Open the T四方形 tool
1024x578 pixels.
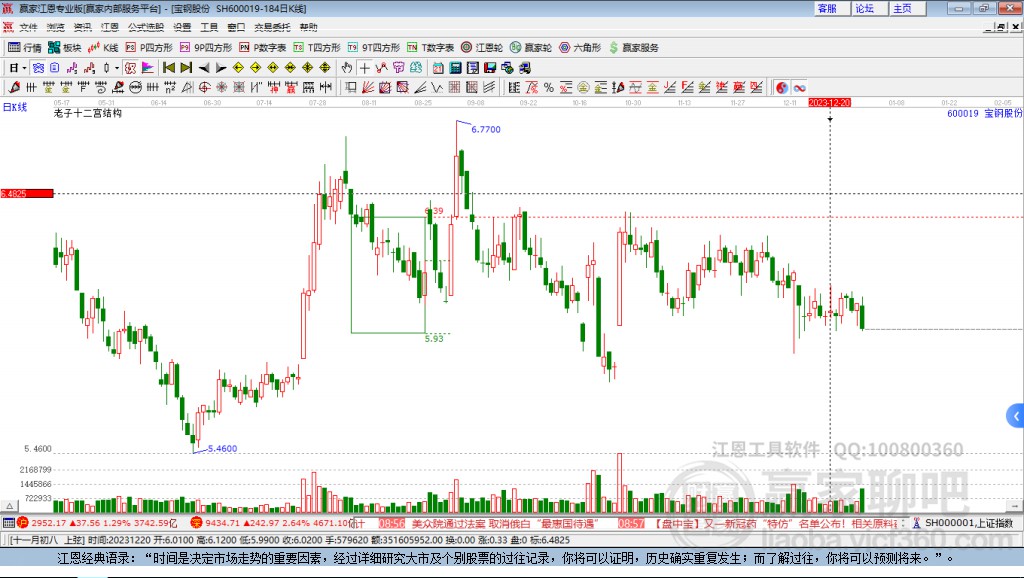tap(317, 47)
